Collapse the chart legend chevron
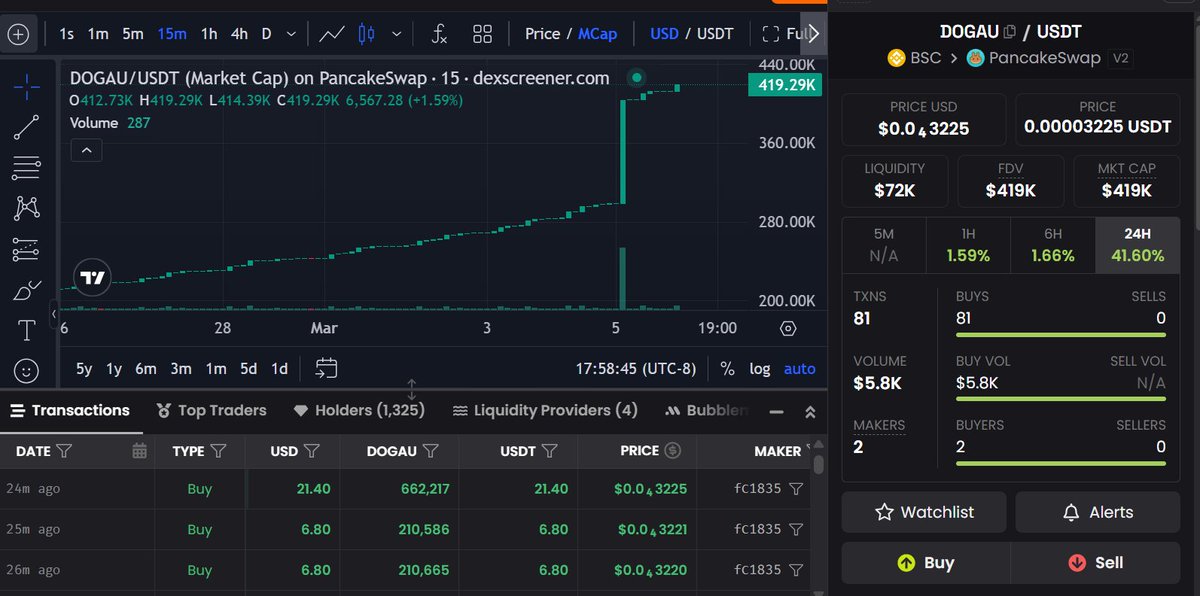1200x596 pixels. pyautogui.click(x=86, y=151)
